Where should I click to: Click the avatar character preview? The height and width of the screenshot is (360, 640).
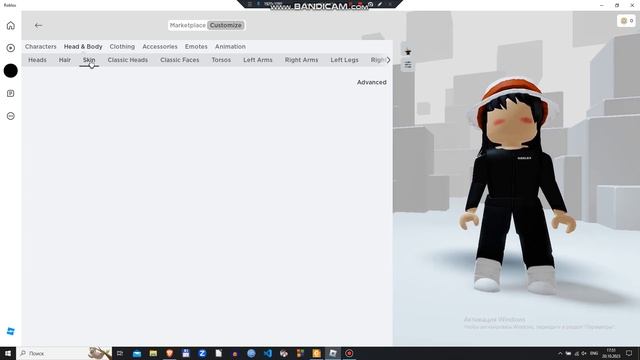pyautogui.click(x=518, y=186)
